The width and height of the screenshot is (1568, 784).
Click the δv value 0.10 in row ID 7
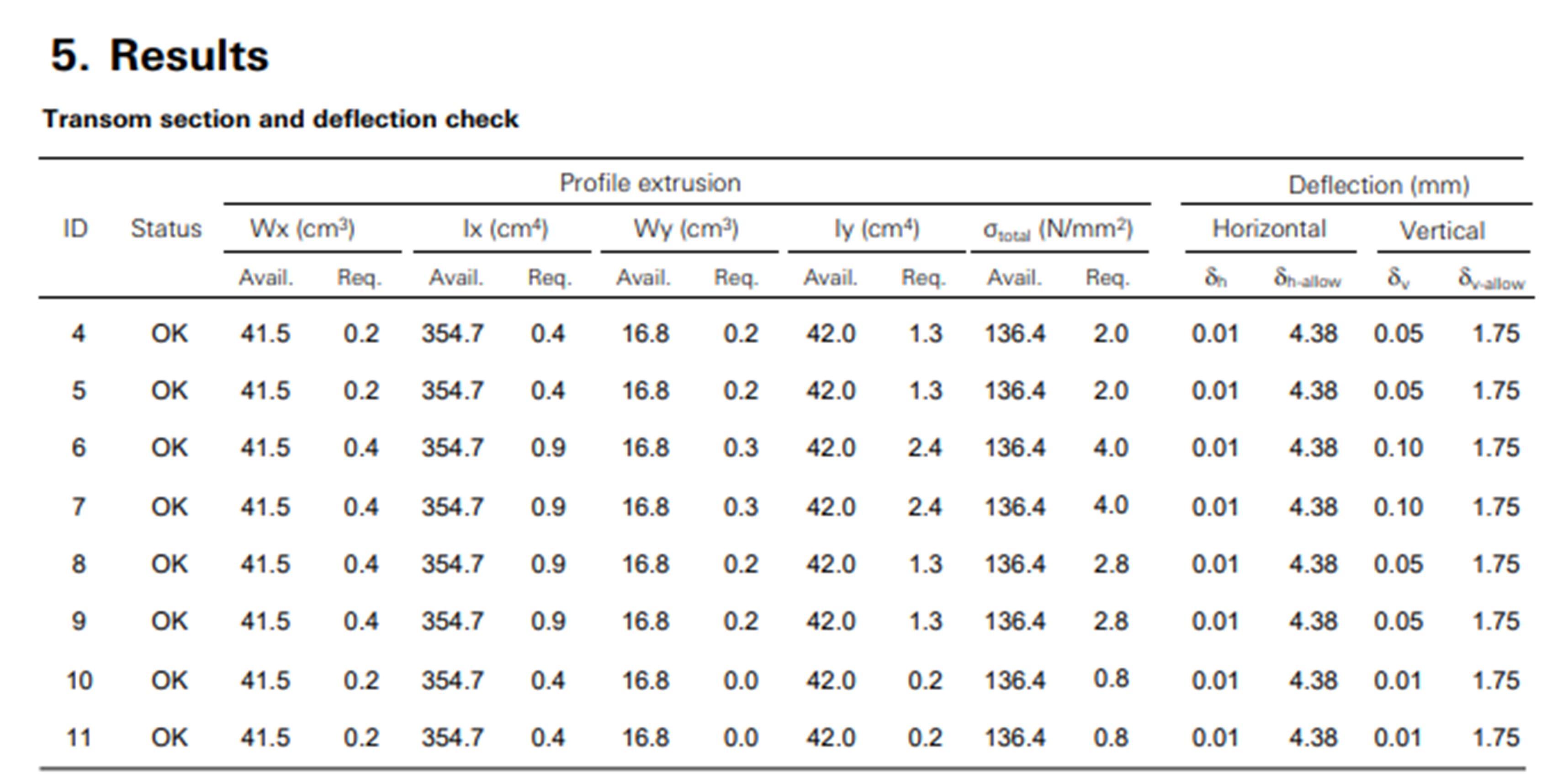coord(1398,507)
